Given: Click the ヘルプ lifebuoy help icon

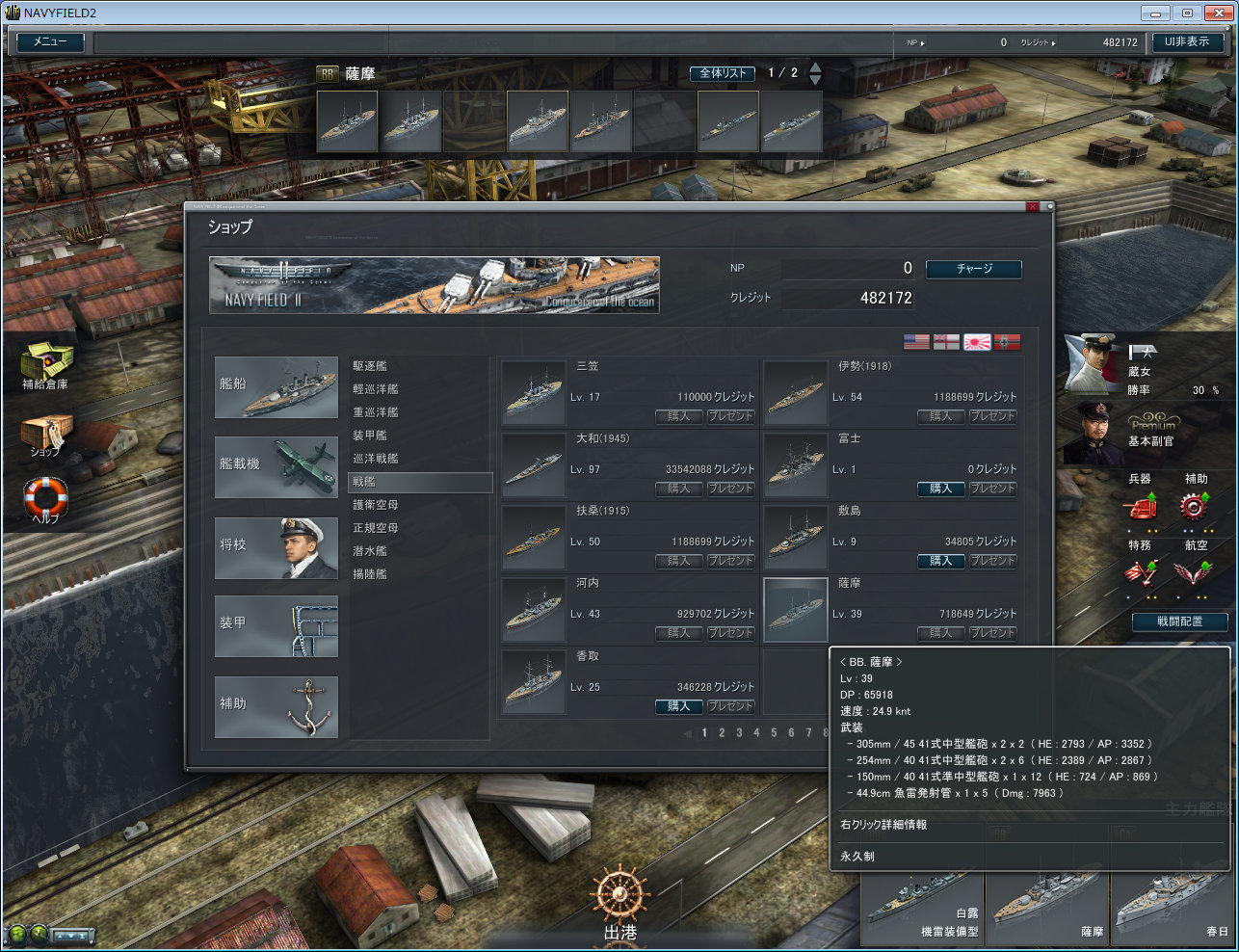Looking at the screenshot, I should tap(45, 498).
